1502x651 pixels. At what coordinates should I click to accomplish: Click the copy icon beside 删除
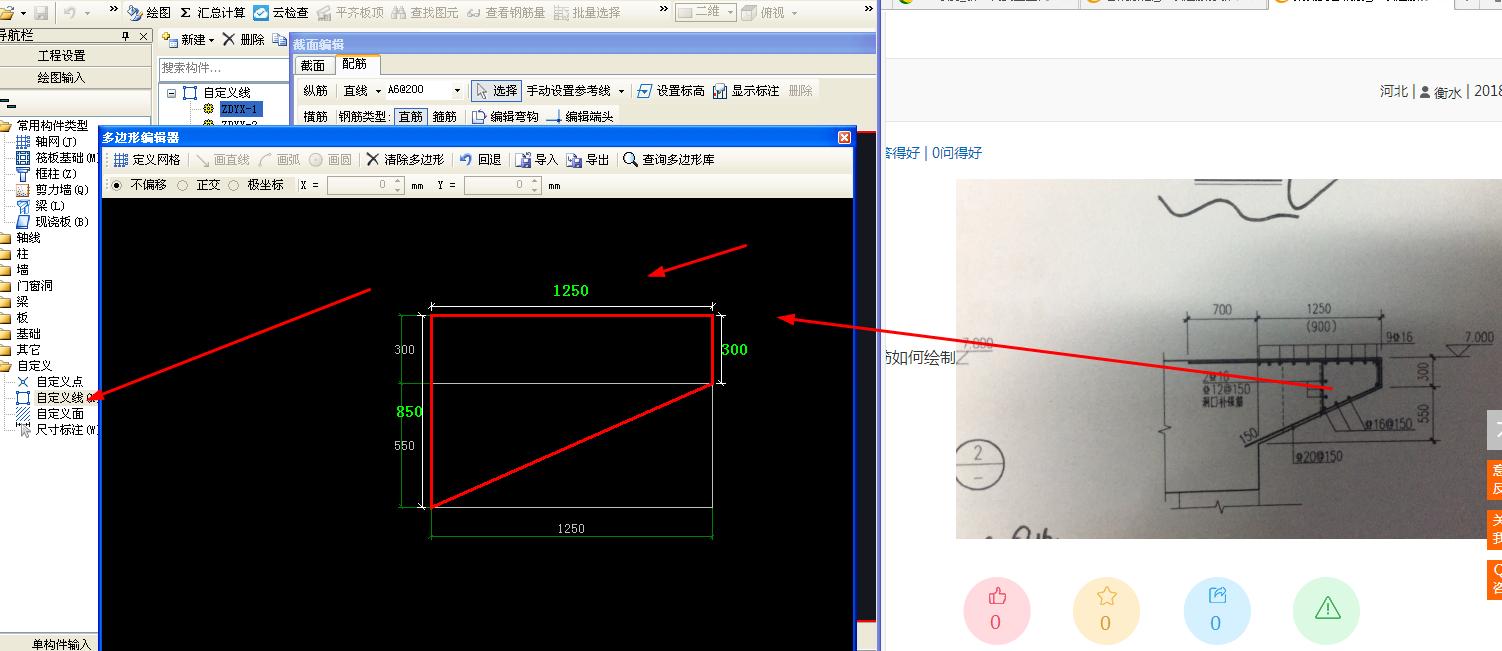(280, 39)
